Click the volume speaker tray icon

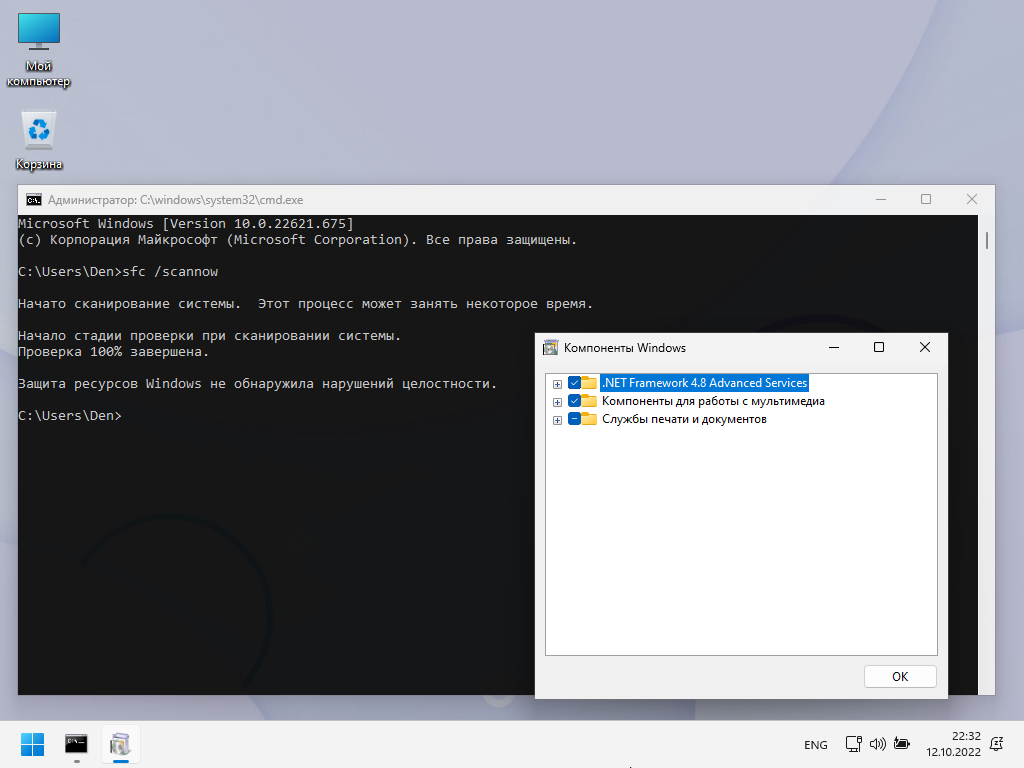[878, 744]
